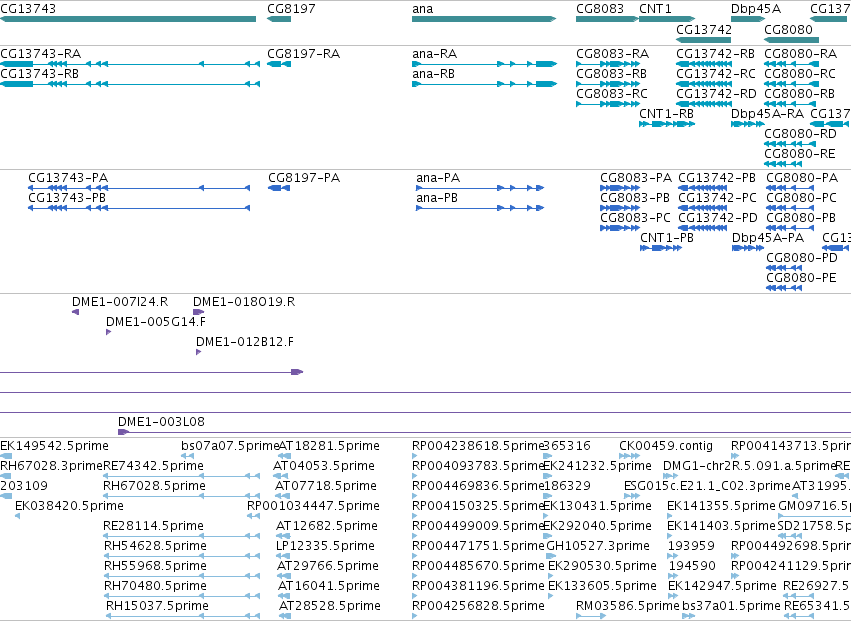Select protein ana-PA
The image size is (851, 621).
(480, 188)
